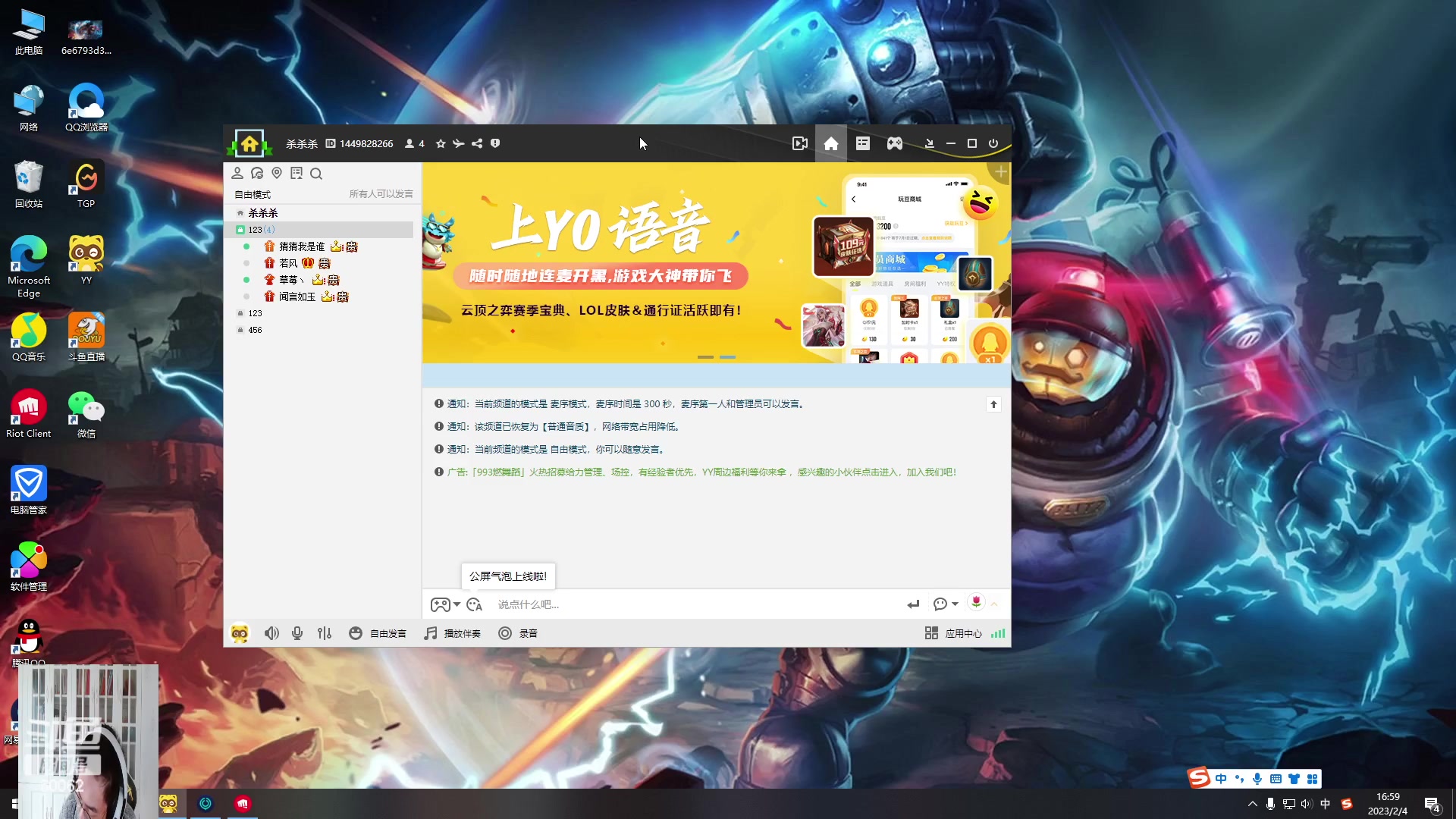The image size is (1456, 819).
Task: Open the 斗鱼直播 desktop shortcut
Action: coord(86,337)
